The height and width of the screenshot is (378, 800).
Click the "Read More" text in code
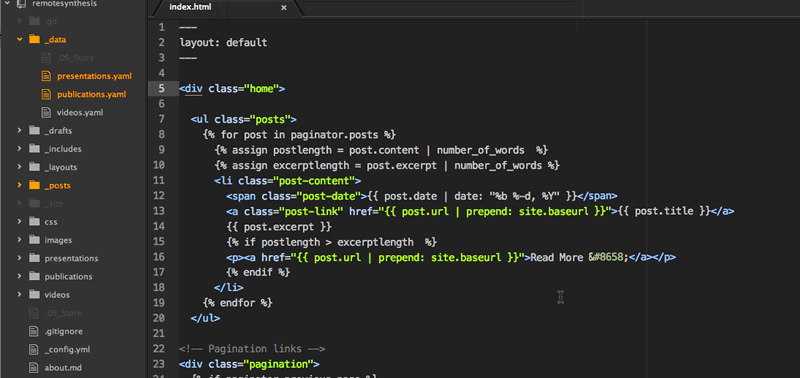point(557,257)
